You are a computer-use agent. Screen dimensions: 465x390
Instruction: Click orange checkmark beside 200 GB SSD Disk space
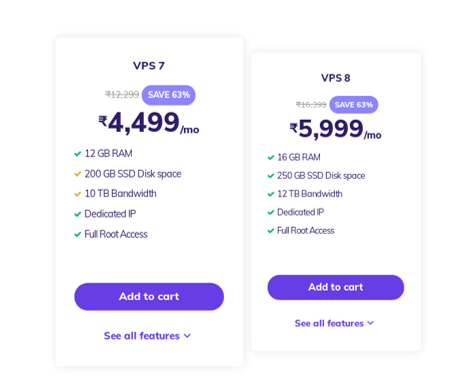(x=78, y=174)
